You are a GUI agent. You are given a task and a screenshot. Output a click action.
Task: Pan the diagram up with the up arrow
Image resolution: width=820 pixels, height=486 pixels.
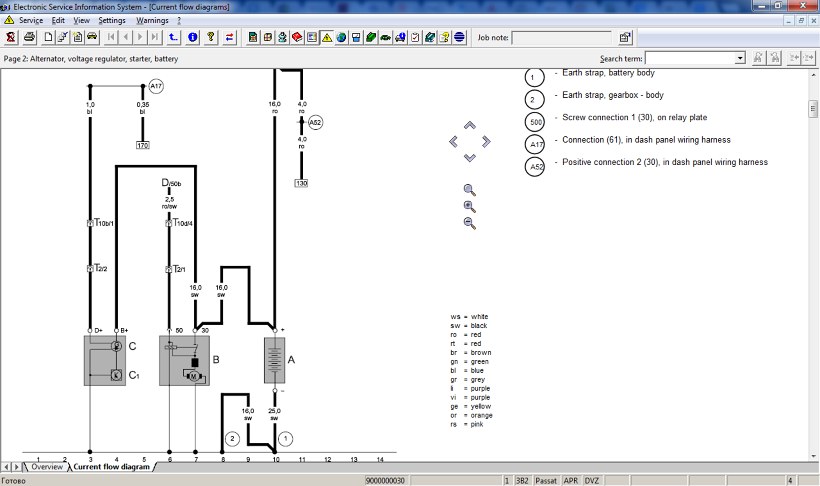tap(470, 126)
